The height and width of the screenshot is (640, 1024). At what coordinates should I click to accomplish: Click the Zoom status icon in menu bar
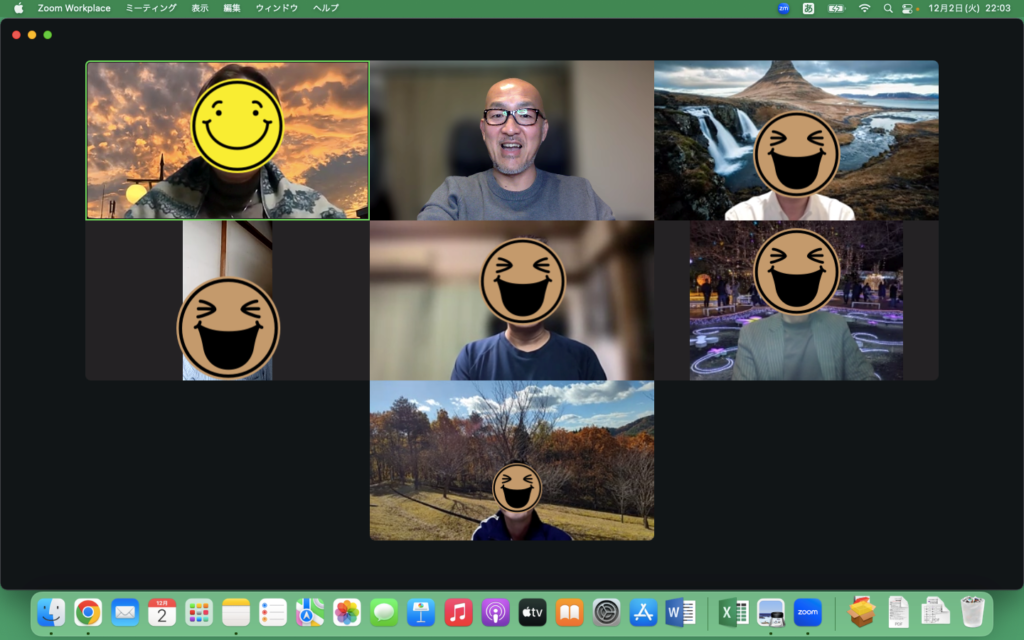pyautogui.click(x=783, y=8)
